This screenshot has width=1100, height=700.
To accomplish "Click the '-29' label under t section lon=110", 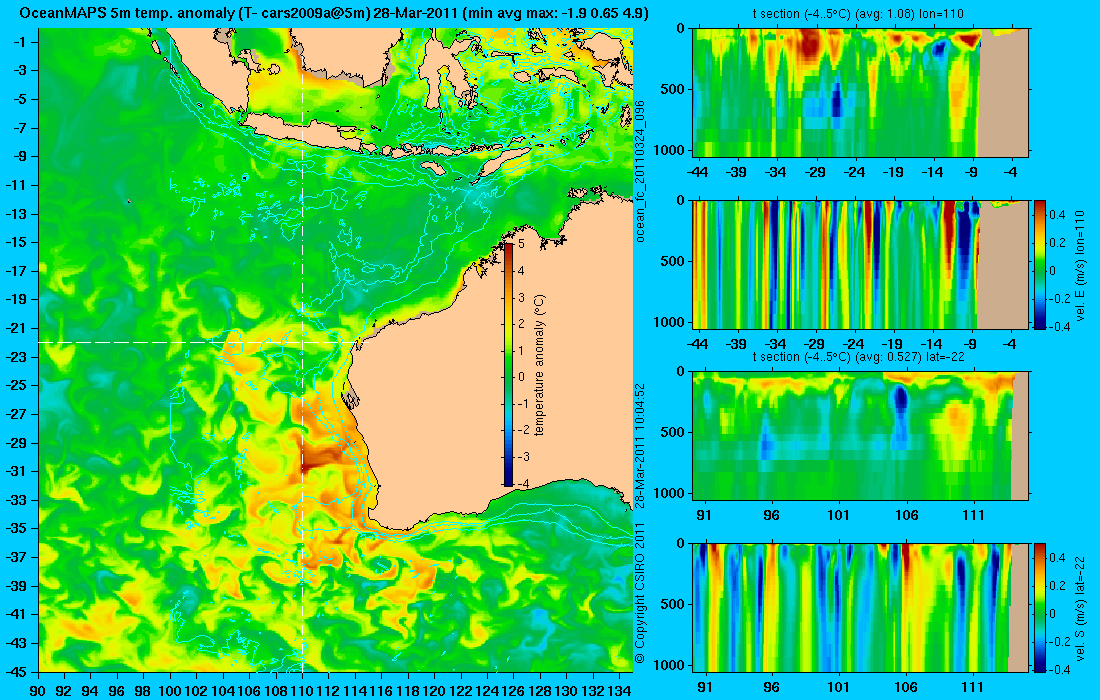I will [814, 172].
